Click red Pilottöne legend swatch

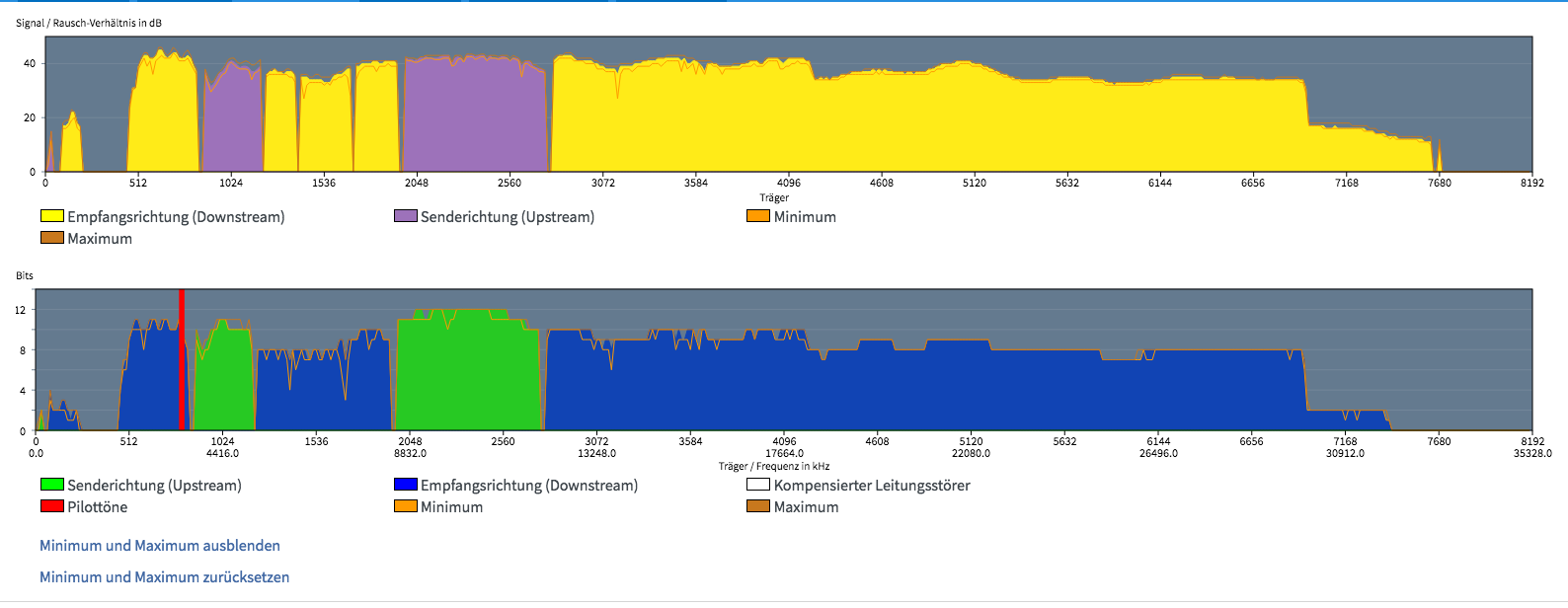click(x=51, y=506)
